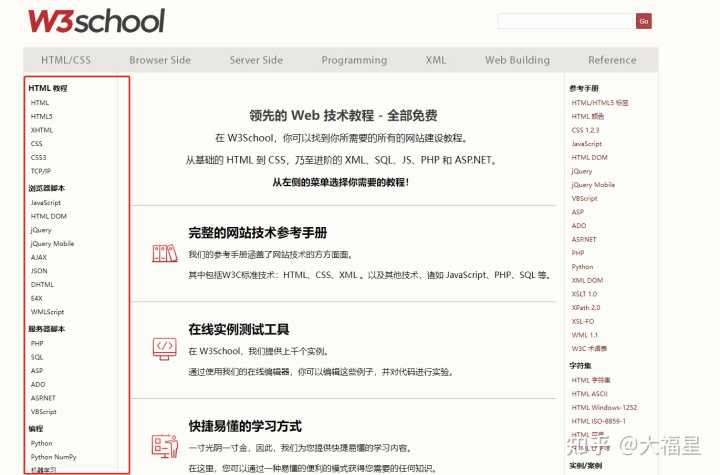Open VBScript tutorial in left sidebar
This screenshot has width=720, height=475.
tap(43, 412)
